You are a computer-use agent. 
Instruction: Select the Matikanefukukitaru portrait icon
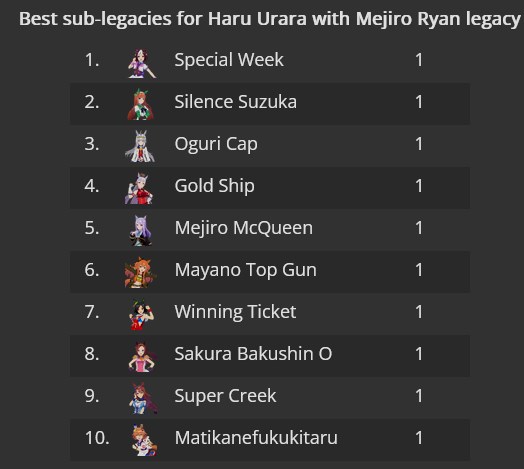pos(142,440)
